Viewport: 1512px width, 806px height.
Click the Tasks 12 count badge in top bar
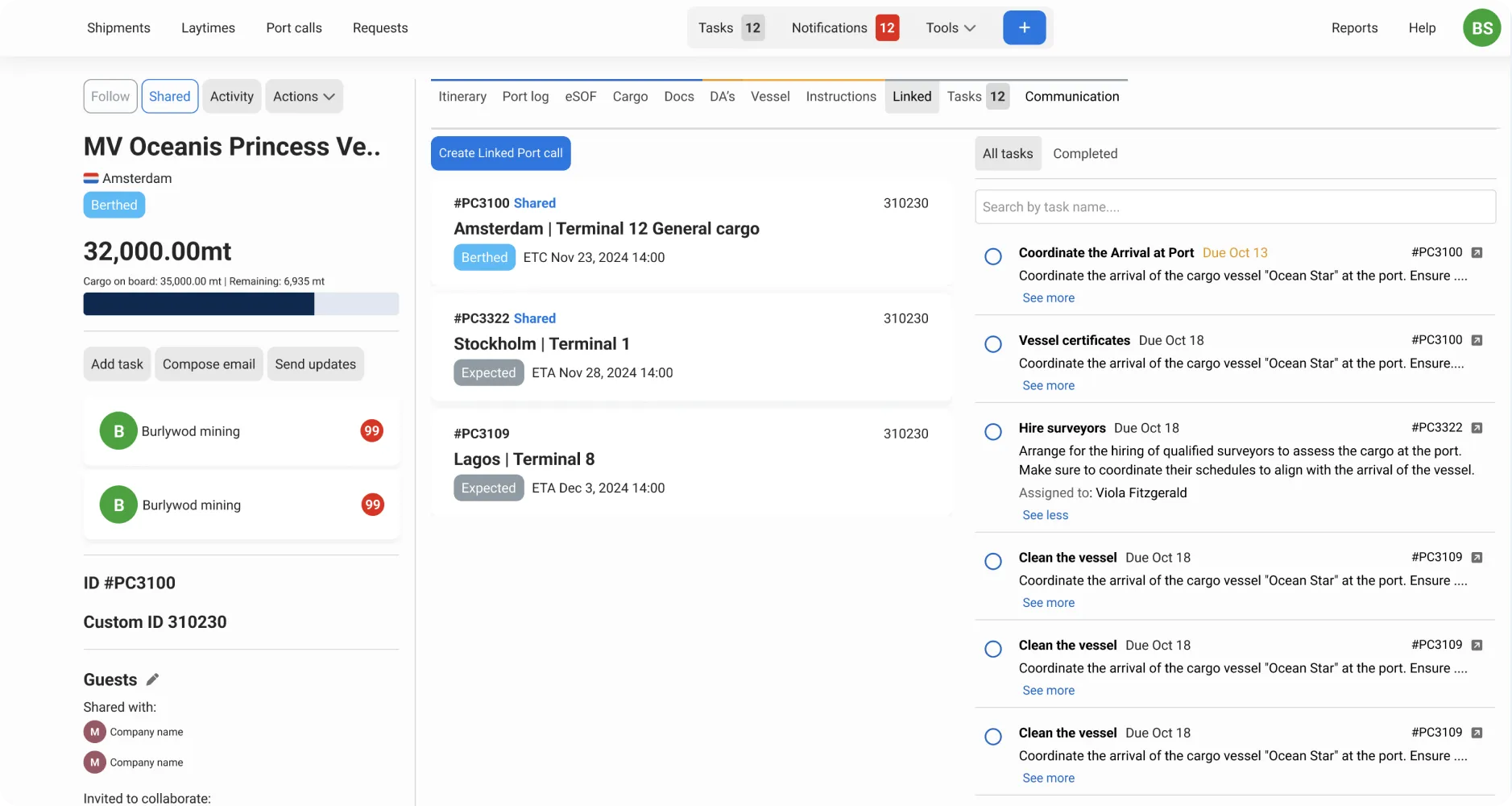tap(752, 27)
